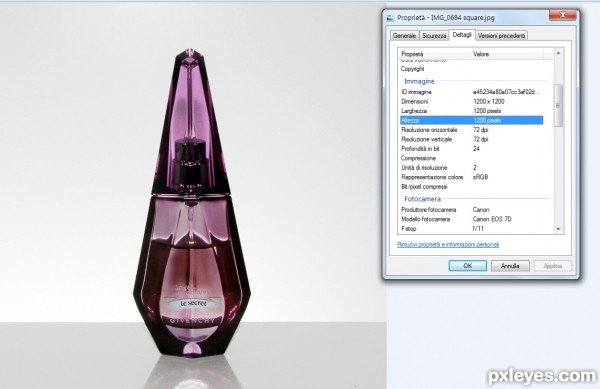Click the Canon EOS 7D value
The width and height of the screenshot is (600, 389).
[x=492, y=219]
